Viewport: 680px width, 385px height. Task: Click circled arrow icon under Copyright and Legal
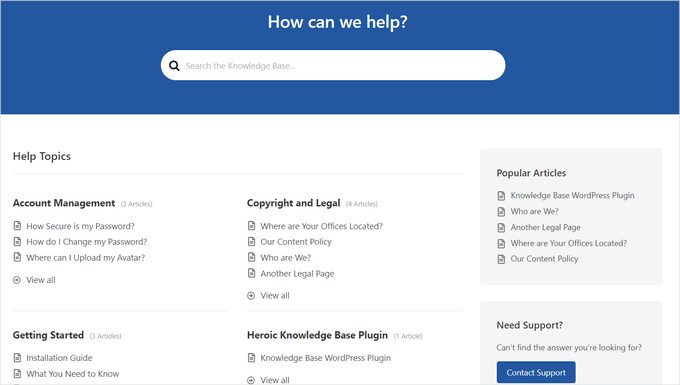251,296
